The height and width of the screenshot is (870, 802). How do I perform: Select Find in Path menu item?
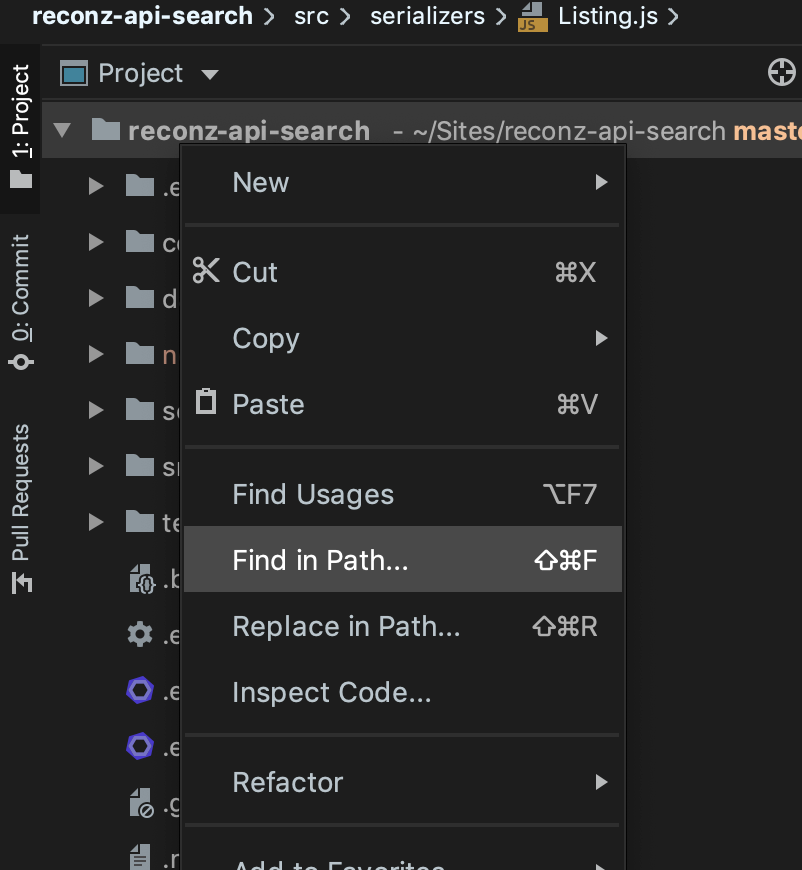tap(400, 560)
